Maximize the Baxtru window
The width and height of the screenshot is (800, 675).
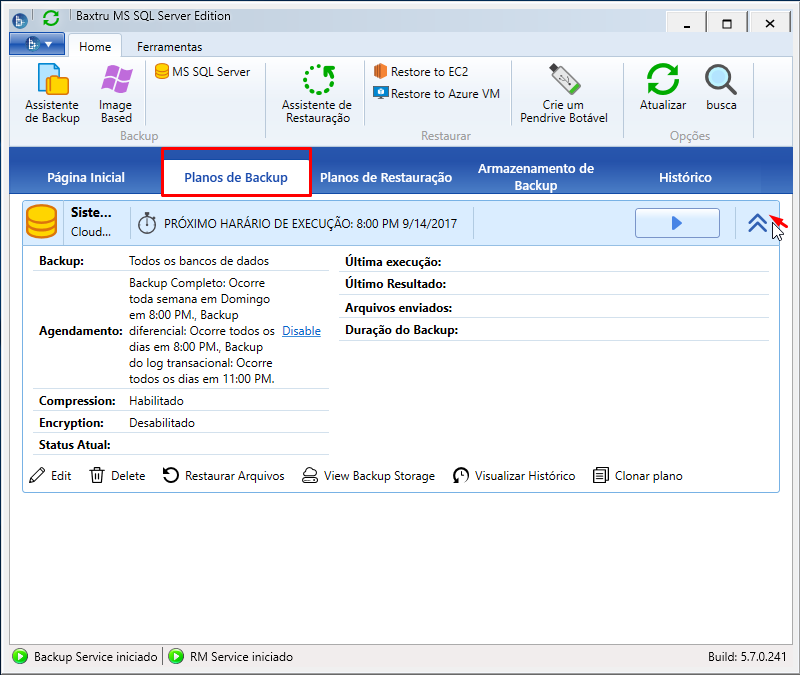(x=727, y=22)
